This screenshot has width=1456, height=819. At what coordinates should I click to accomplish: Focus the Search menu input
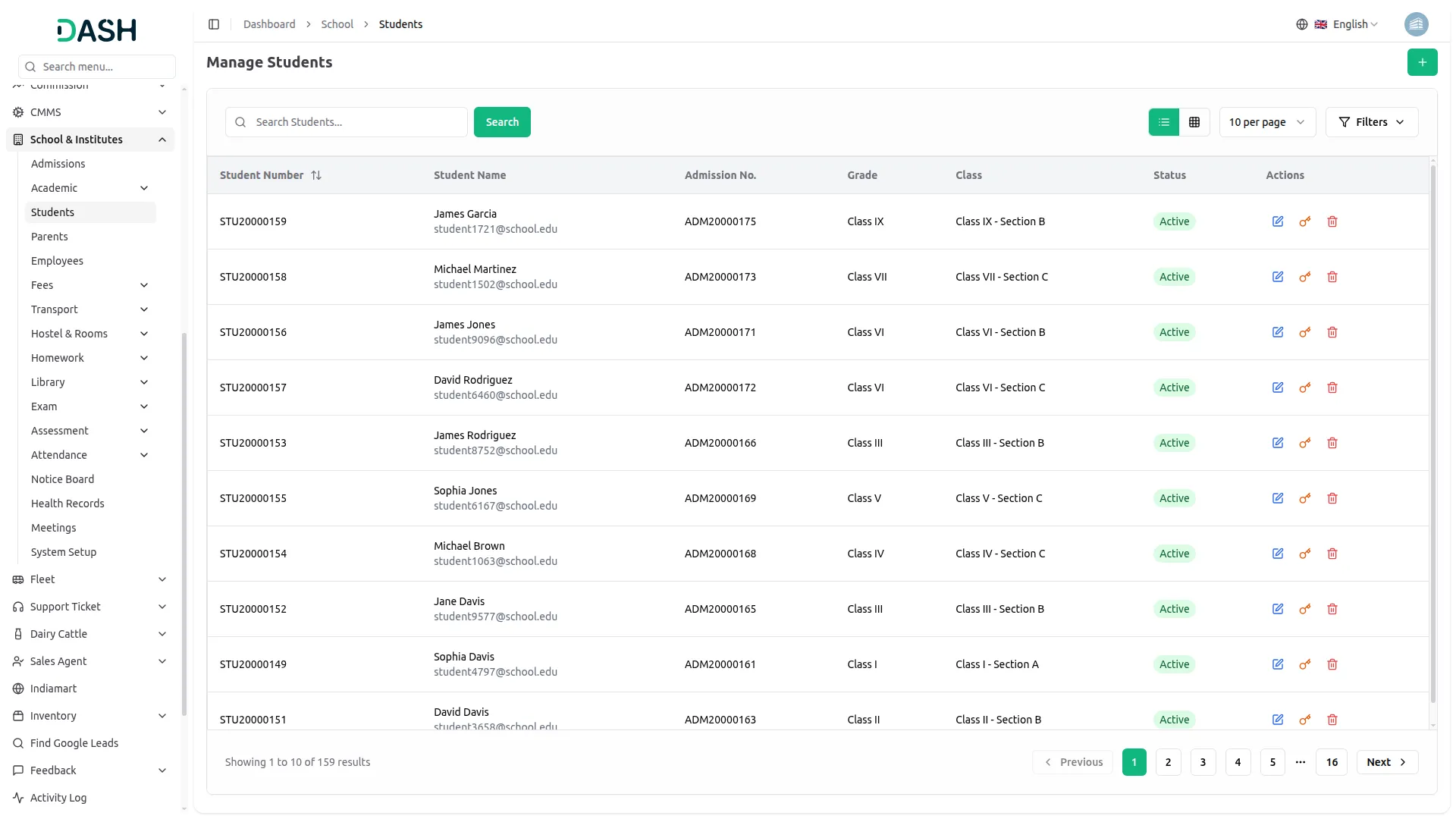[x=97, y=67]
